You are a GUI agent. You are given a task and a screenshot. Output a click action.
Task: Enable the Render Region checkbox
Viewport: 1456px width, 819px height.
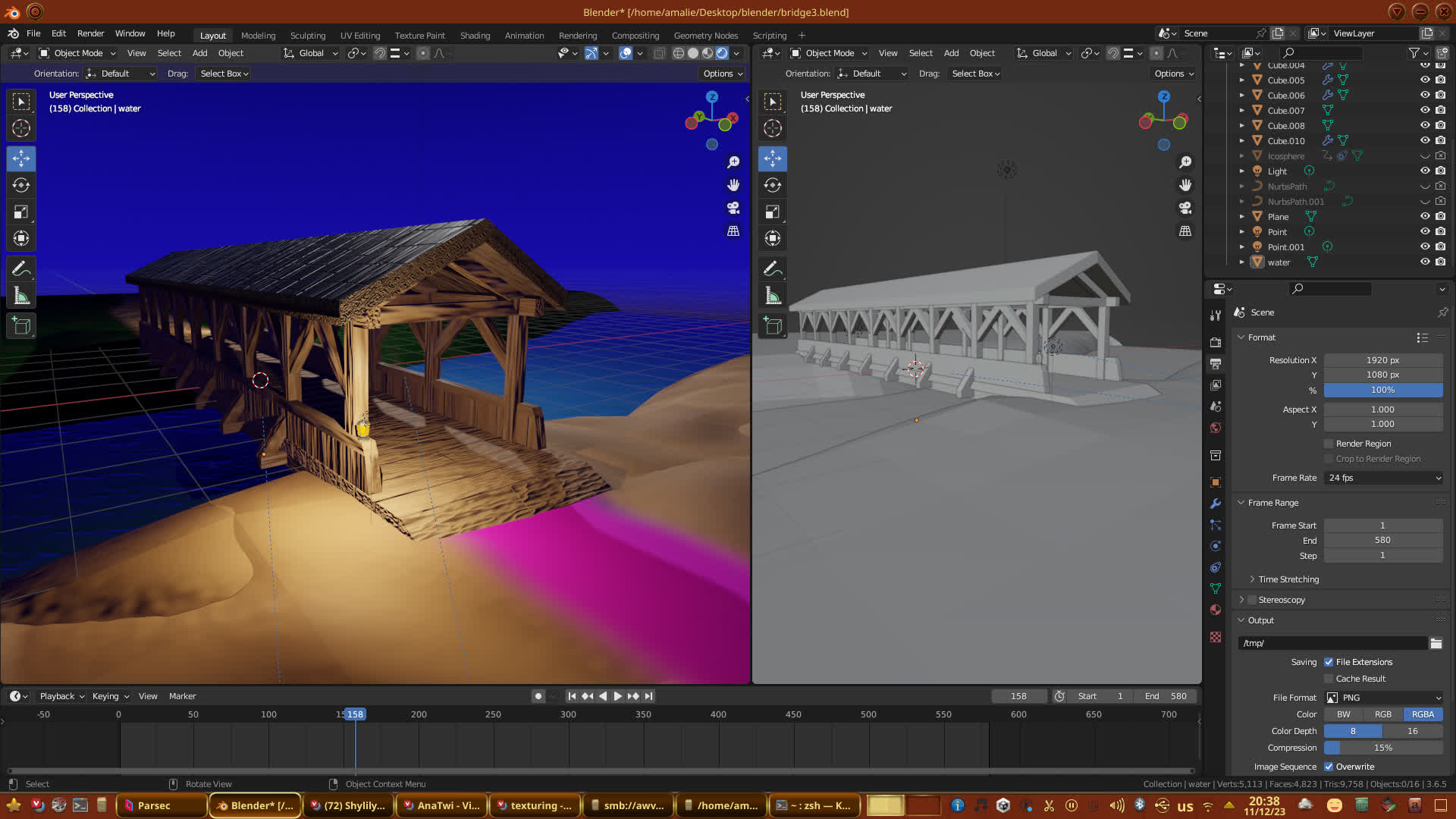pos(1329,444)
